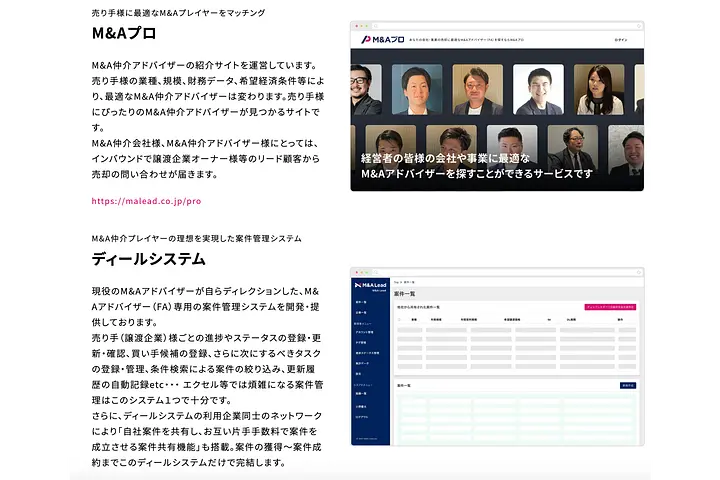
Task: Click advisor photo with blue-gray background
Action: tap(417, 89)
